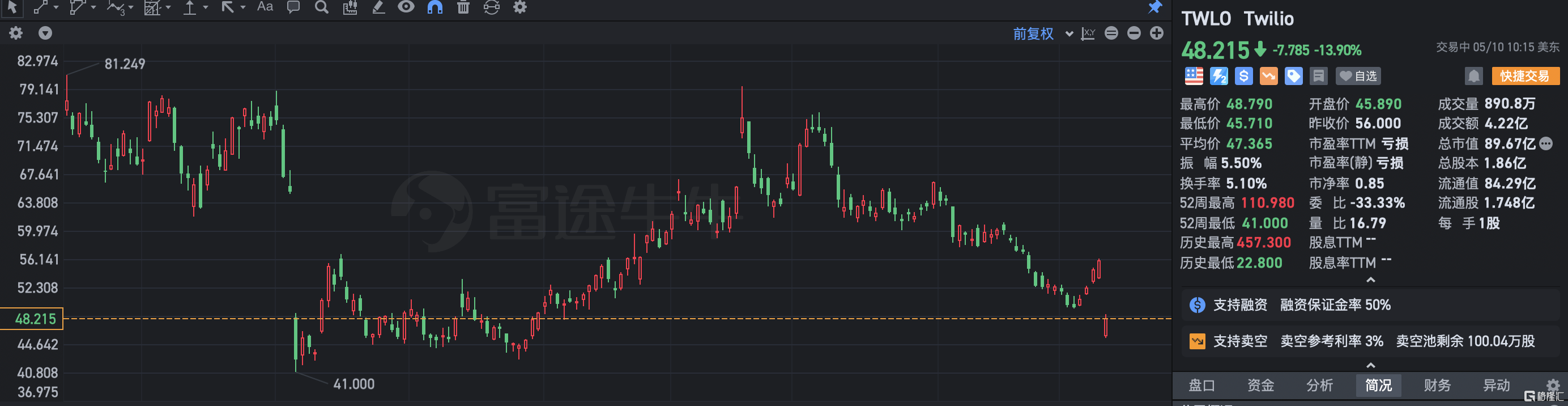Click the magnifier zoom tool
Viewport: 1568px width, 406px height.
321,7
